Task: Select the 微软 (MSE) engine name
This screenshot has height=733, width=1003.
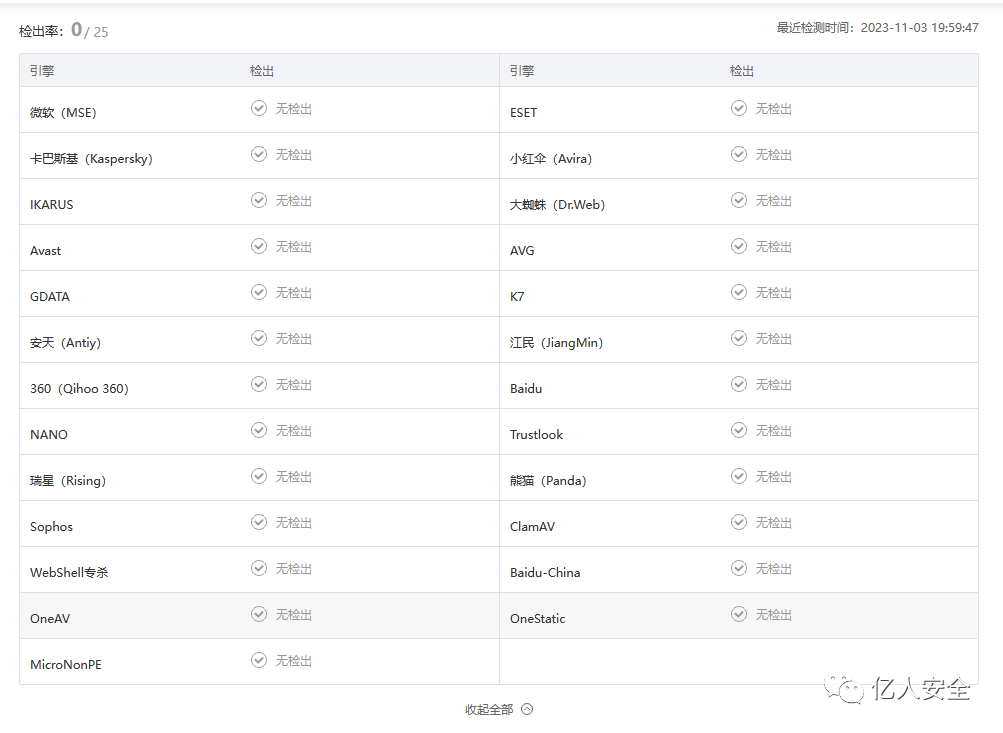Action: pyautogui.click(x=63, y=113)
